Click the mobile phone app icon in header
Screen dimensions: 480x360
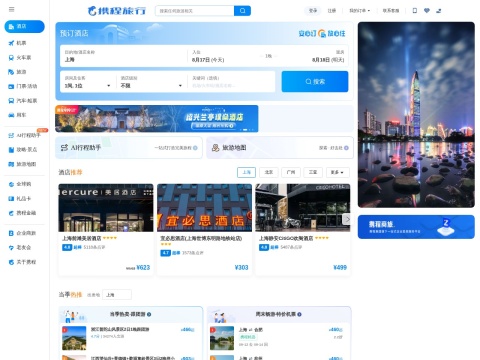(x=415, y=11)
